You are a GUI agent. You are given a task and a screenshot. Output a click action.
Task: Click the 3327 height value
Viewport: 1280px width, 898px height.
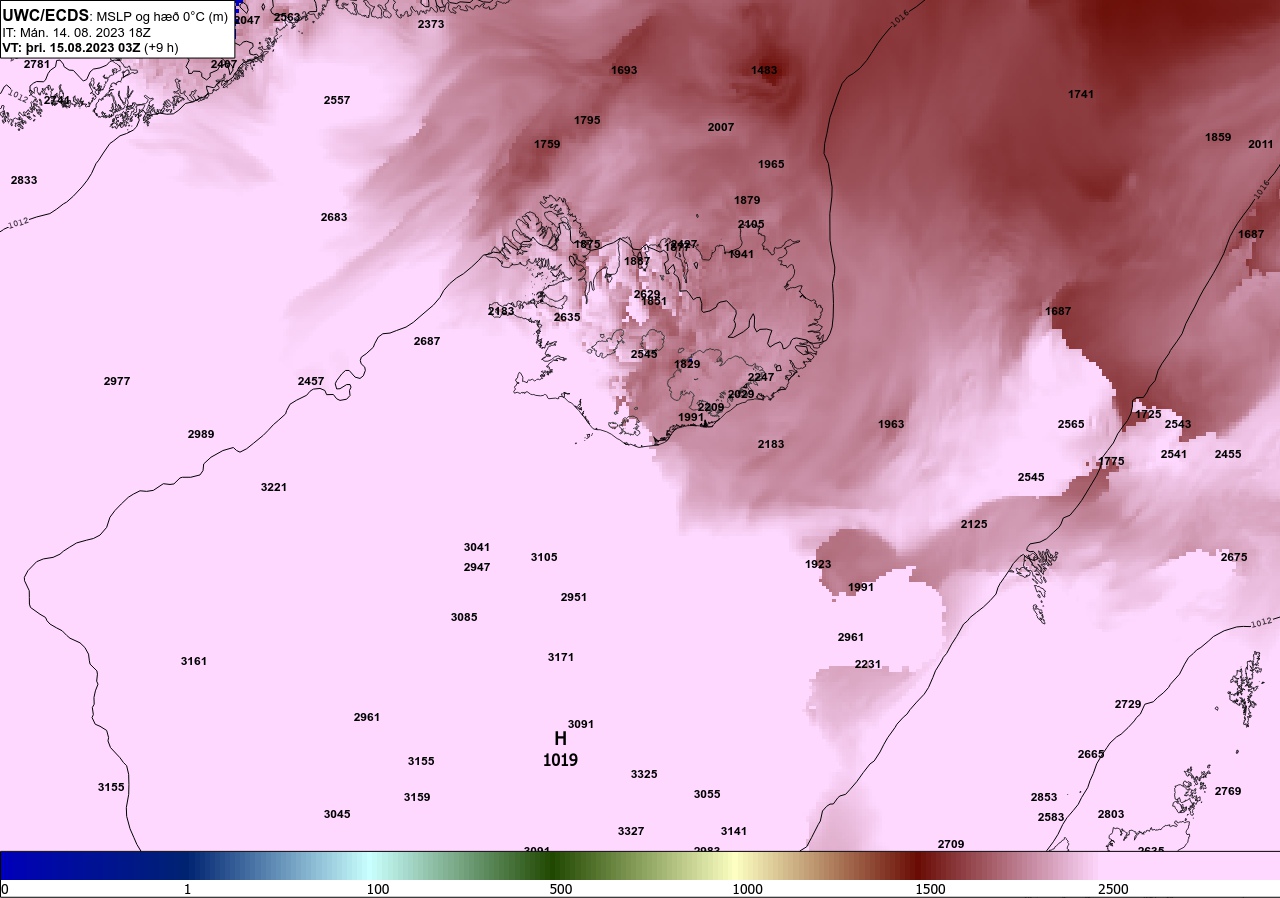click(631, 831)
